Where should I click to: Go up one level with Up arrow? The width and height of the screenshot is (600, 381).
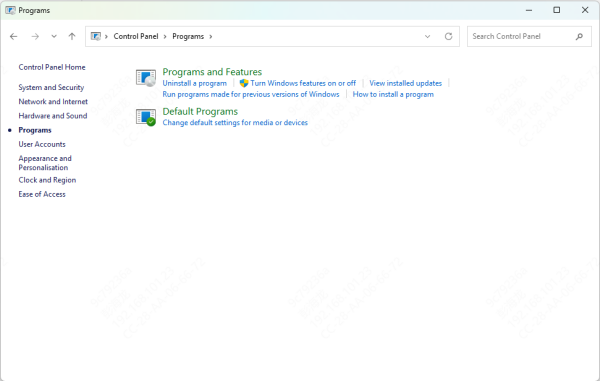pos(72,36)
